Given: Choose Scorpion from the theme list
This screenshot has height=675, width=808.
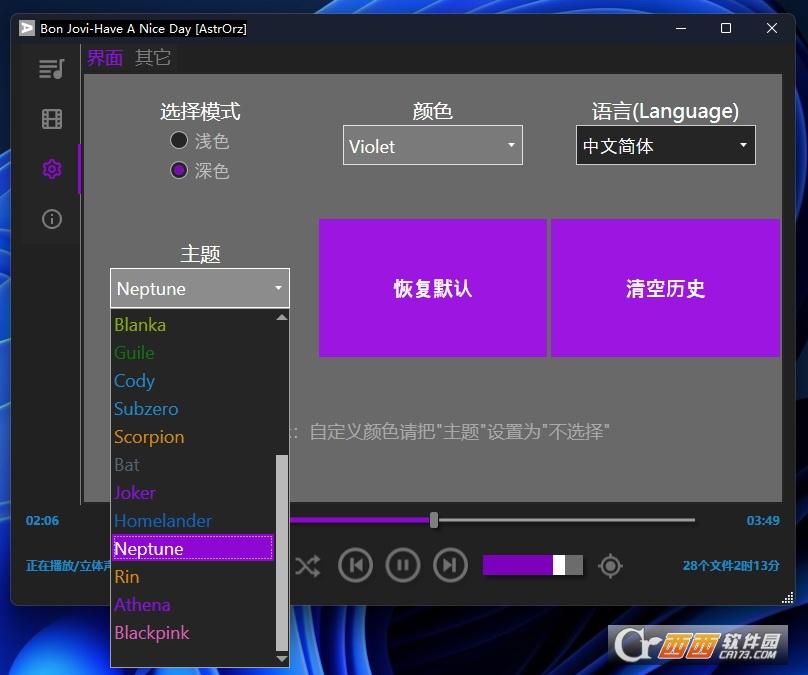Looking at the screenshot, I should click(193, 436).
